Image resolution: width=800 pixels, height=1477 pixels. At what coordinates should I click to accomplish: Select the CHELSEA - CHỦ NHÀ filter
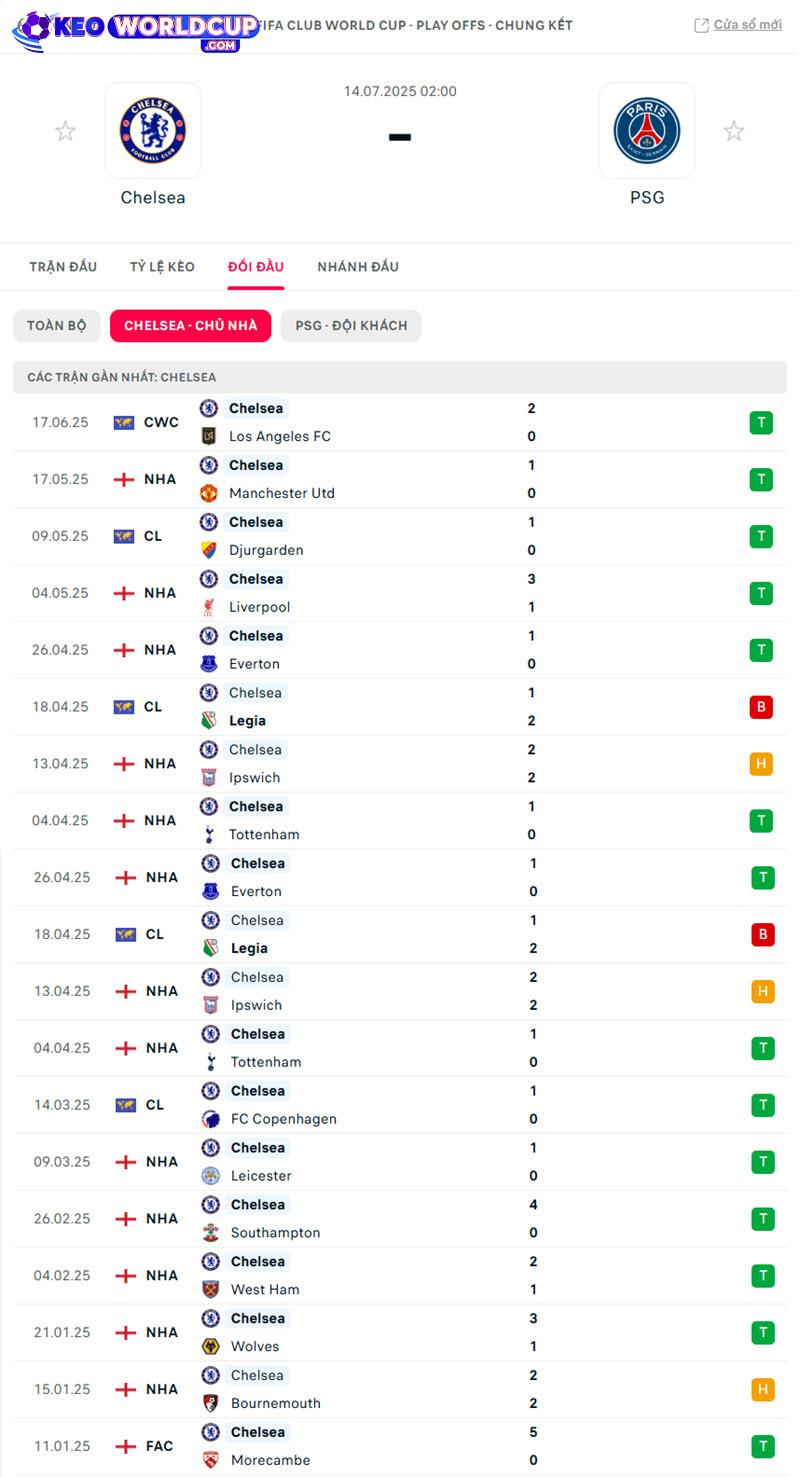(x=190, y=326)
